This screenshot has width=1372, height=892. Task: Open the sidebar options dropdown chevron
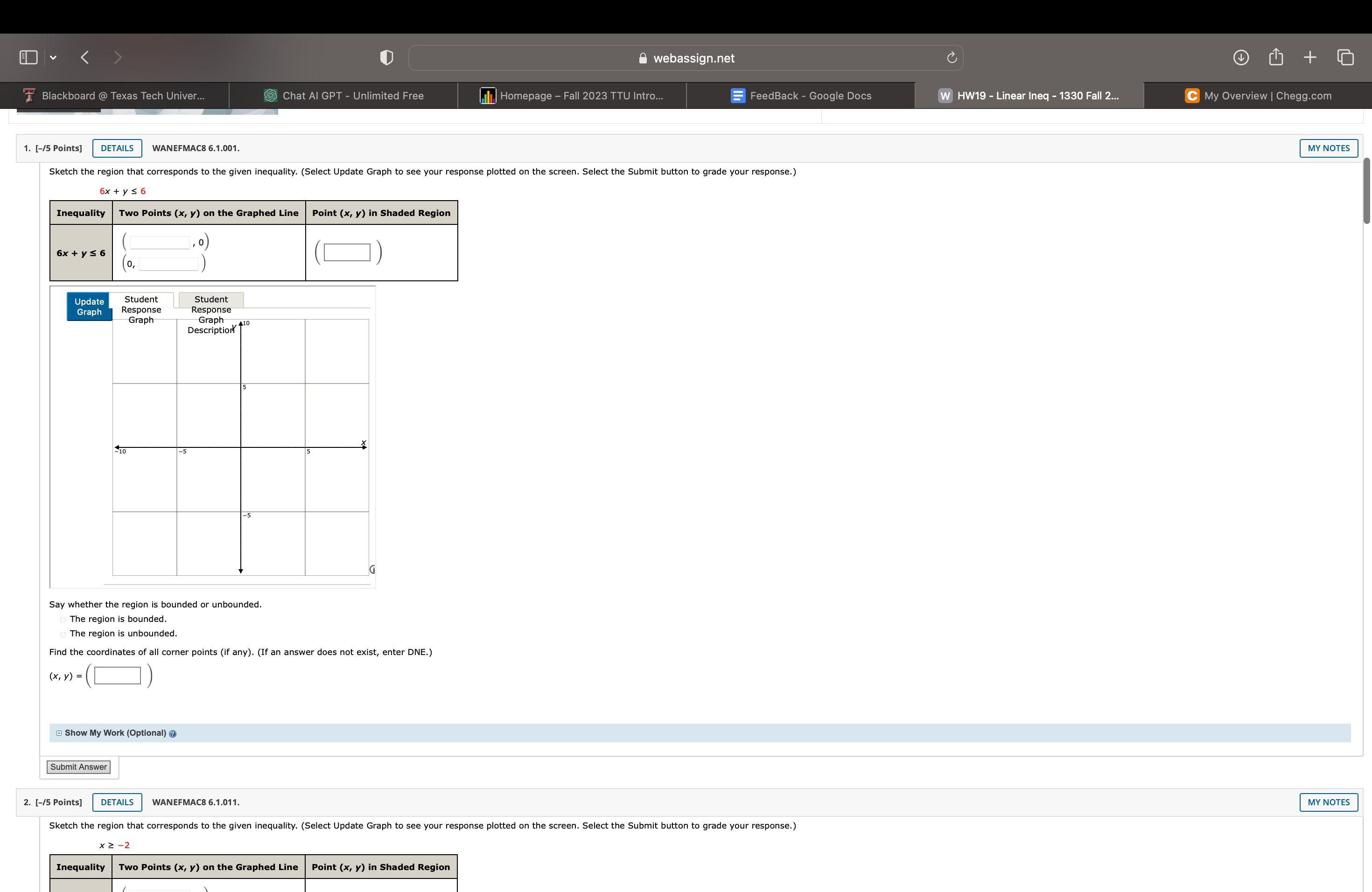click(53, 58)
